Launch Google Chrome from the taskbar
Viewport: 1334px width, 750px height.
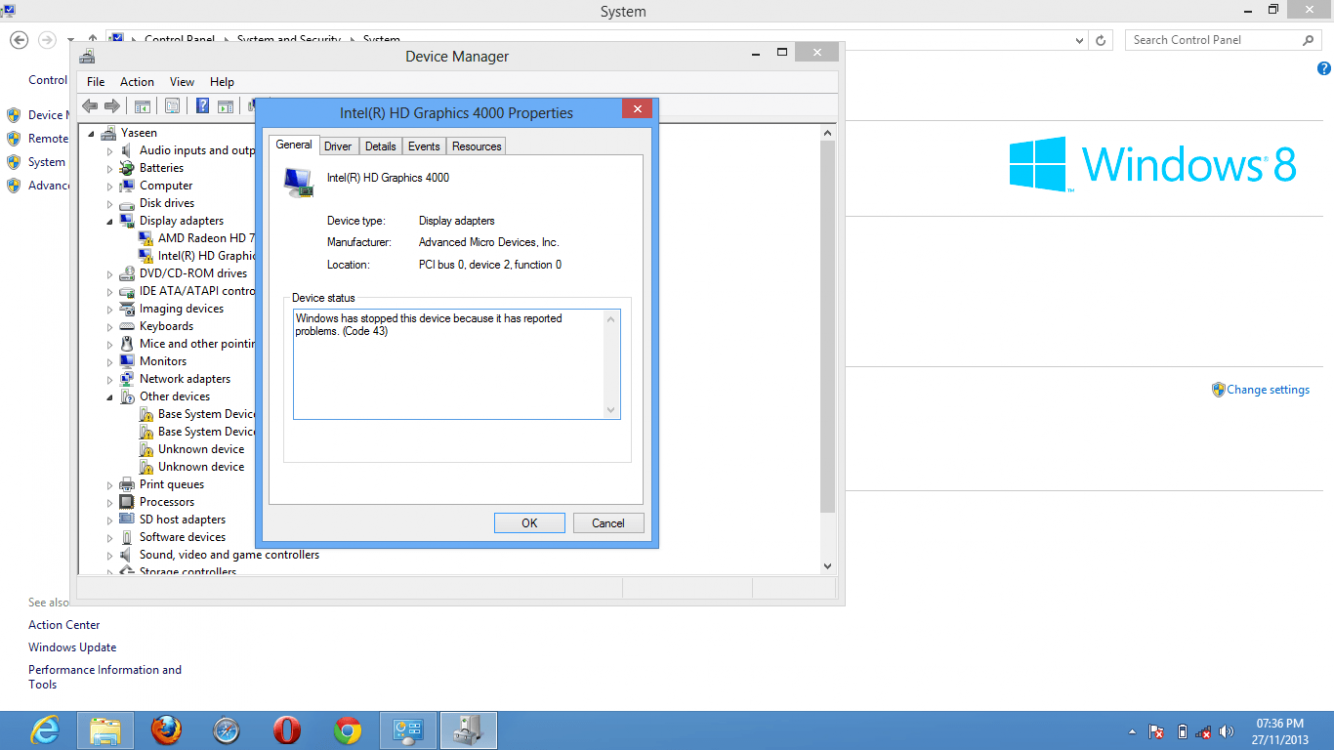(x=348, y=731)
